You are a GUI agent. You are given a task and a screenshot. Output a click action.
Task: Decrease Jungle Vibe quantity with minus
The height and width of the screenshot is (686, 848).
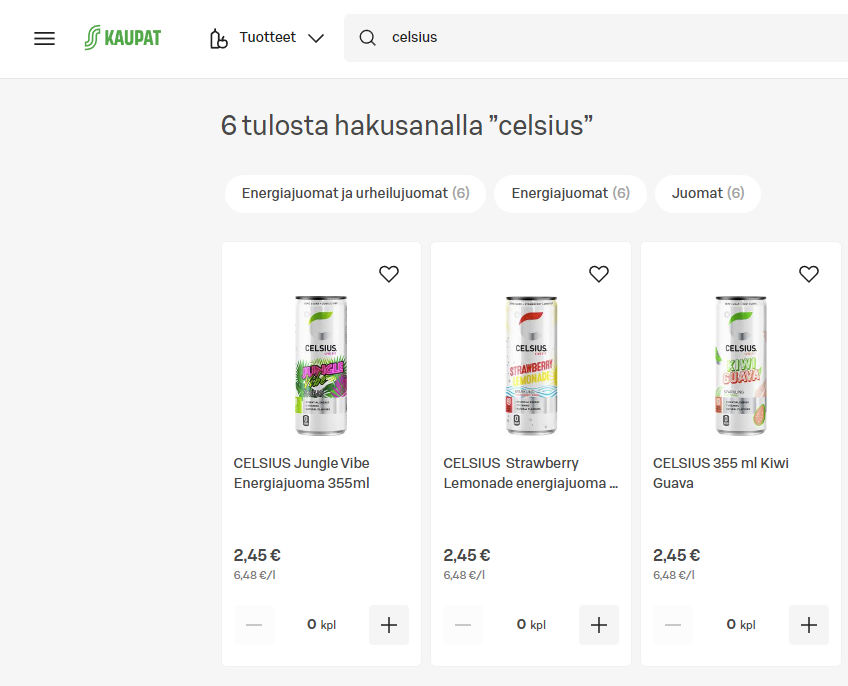(254, 625)
